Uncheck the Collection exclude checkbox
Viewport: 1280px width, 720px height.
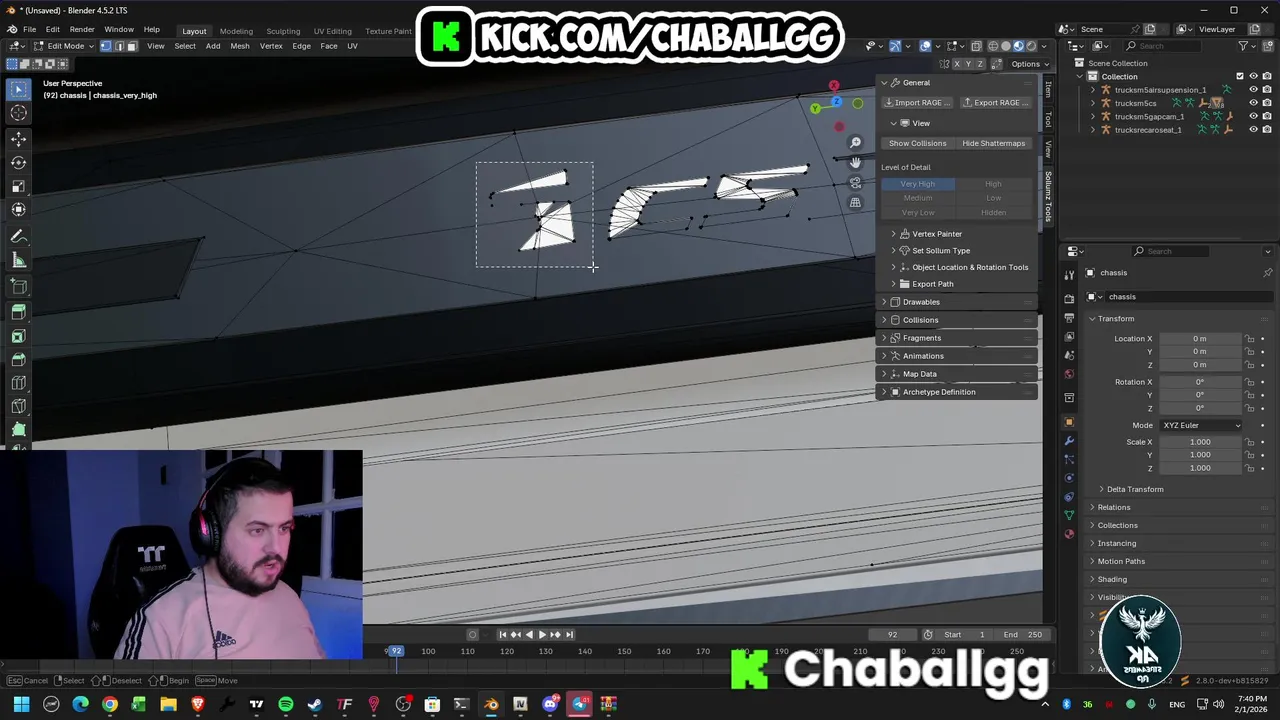click(x=1240, y=76)
